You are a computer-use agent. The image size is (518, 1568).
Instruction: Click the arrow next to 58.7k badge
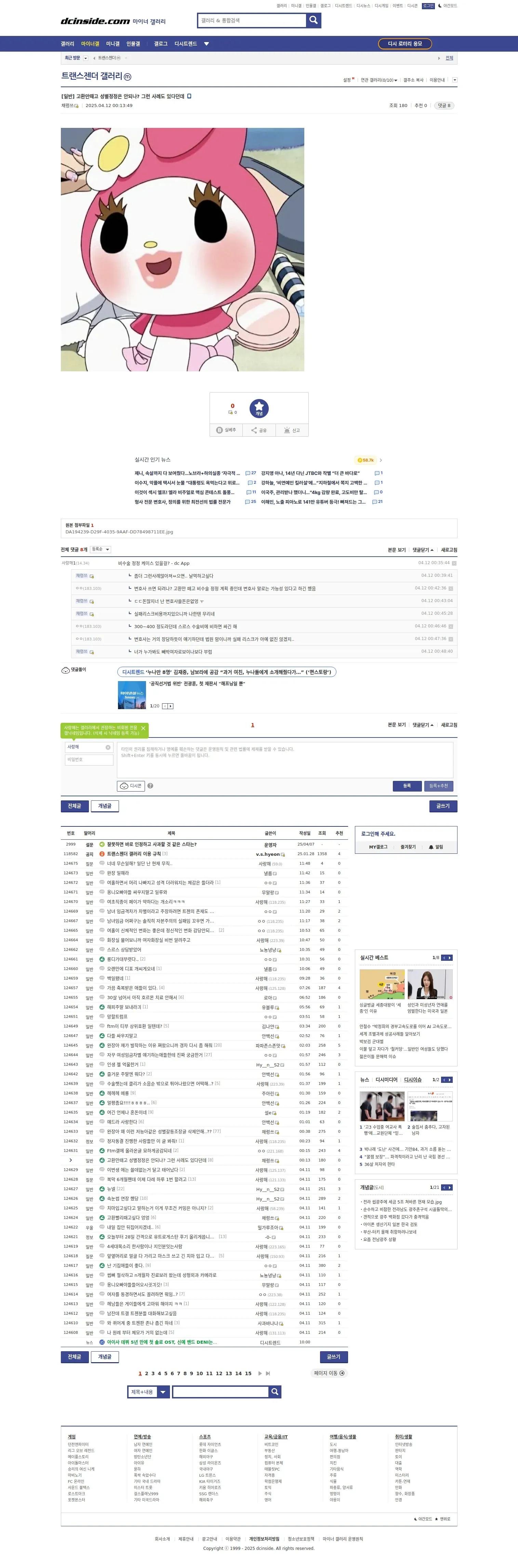coord(381,460)
